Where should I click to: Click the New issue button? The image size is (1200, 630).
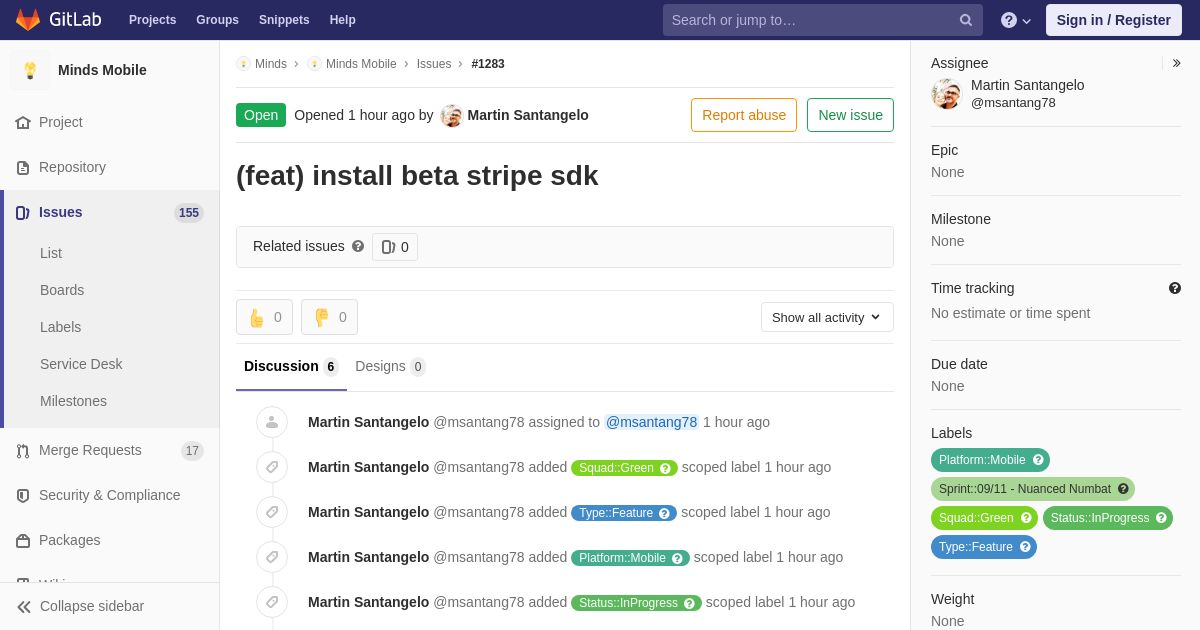click(x=850, y=115)
